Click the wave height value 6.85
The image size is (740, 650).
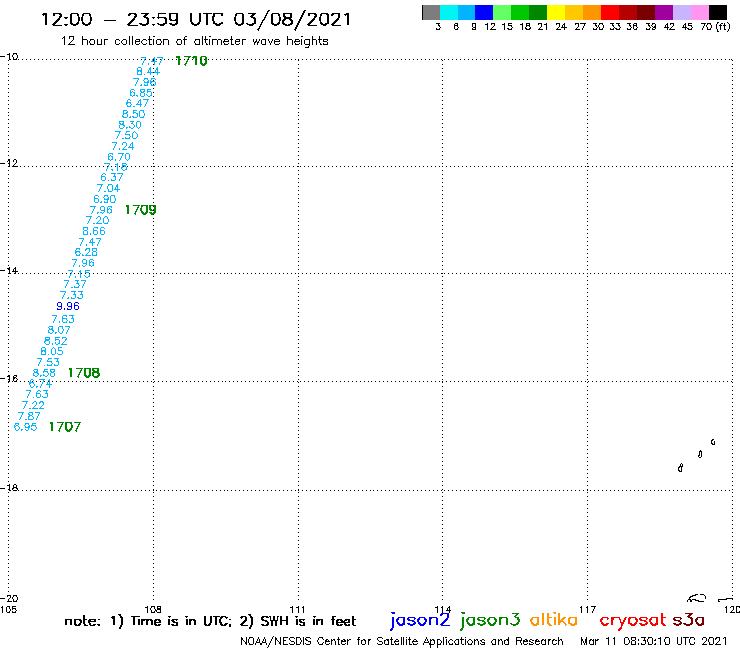[141, 93]
